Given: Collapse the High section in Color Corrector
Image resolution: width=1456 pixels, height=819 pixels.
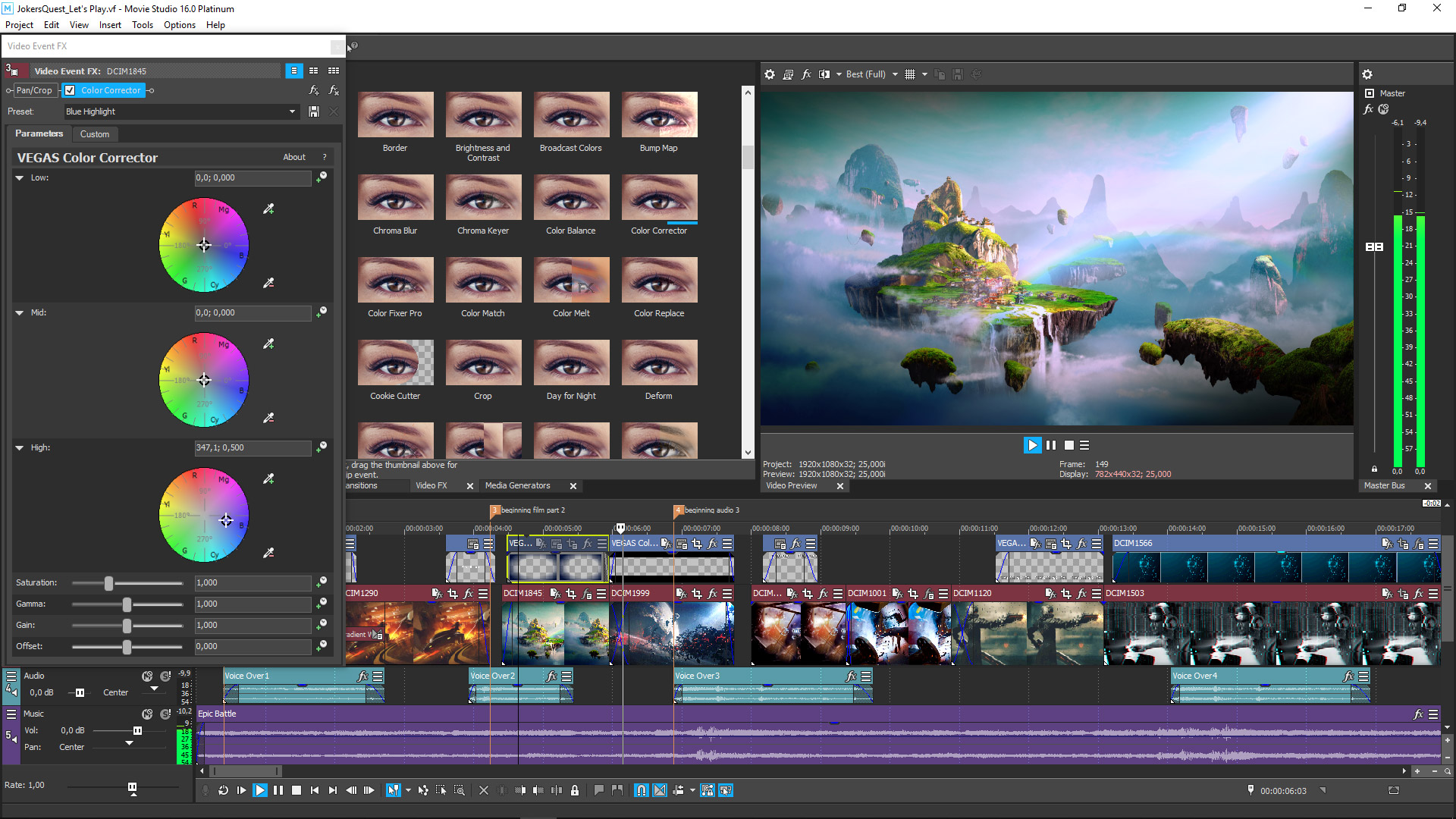Looking at the screenshot, I should (19, 447).
